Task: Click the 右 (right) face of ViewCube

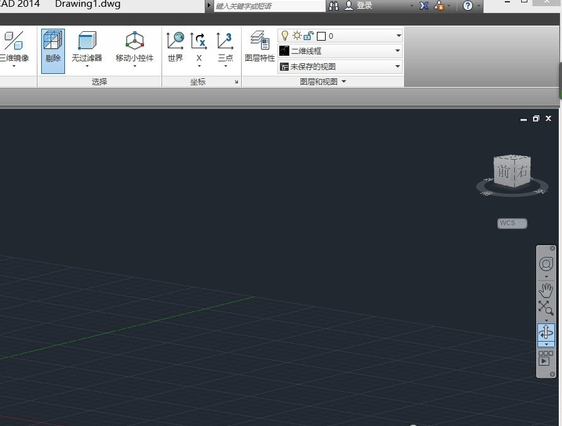Action: point(523,171)
